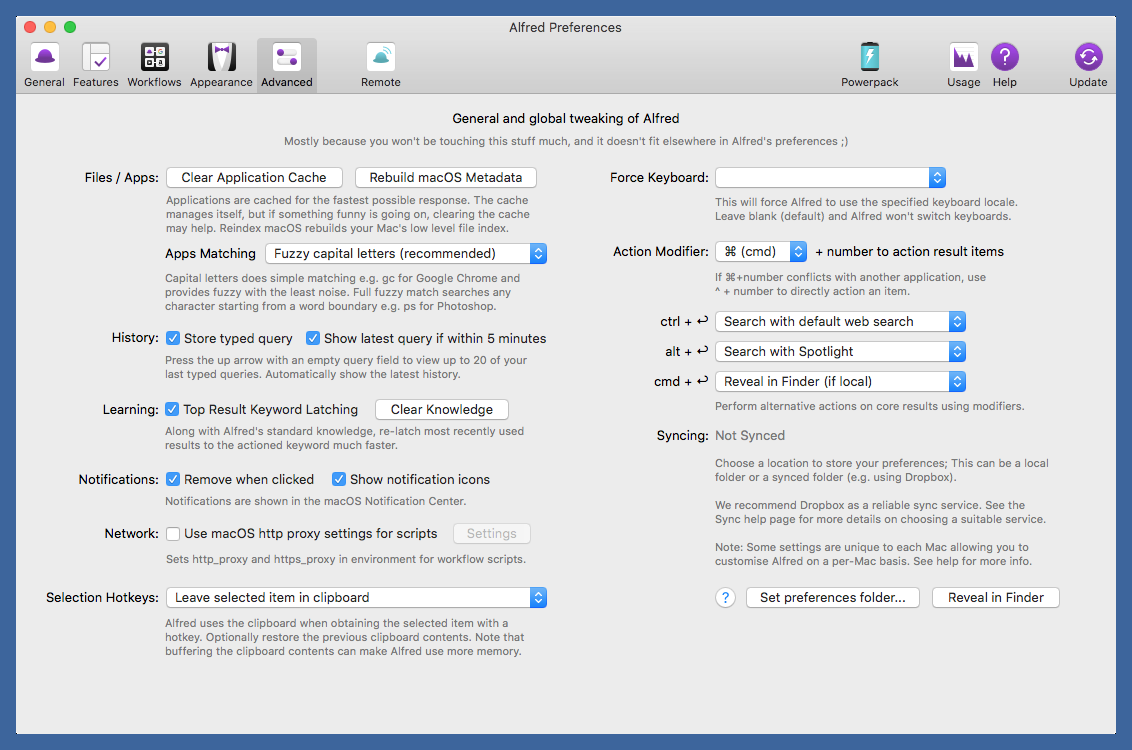This screenshot has width=1132, height=750.
Task: Click the Clear Knowledge button
Action: 442,409
